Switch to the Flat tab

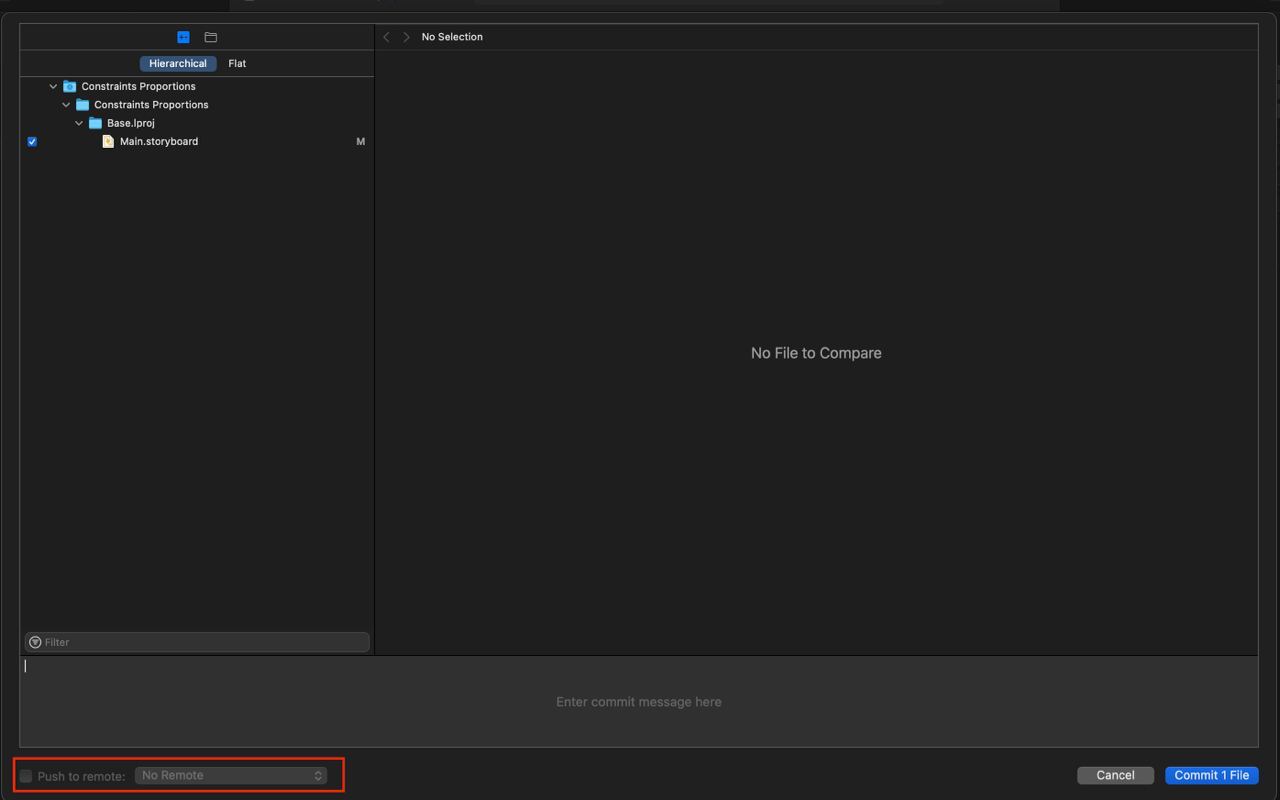[x=237, y=63]
